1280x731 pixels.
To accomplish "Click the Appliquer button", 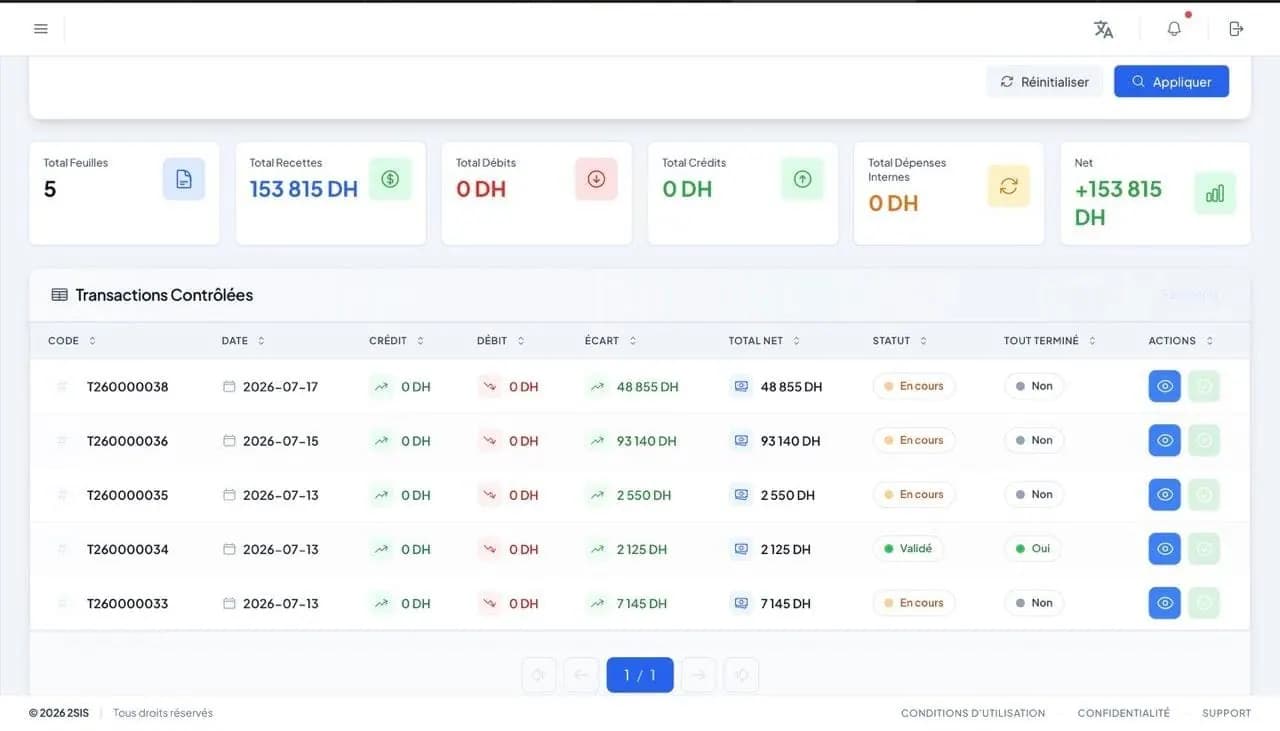I will coord(1171,82).
